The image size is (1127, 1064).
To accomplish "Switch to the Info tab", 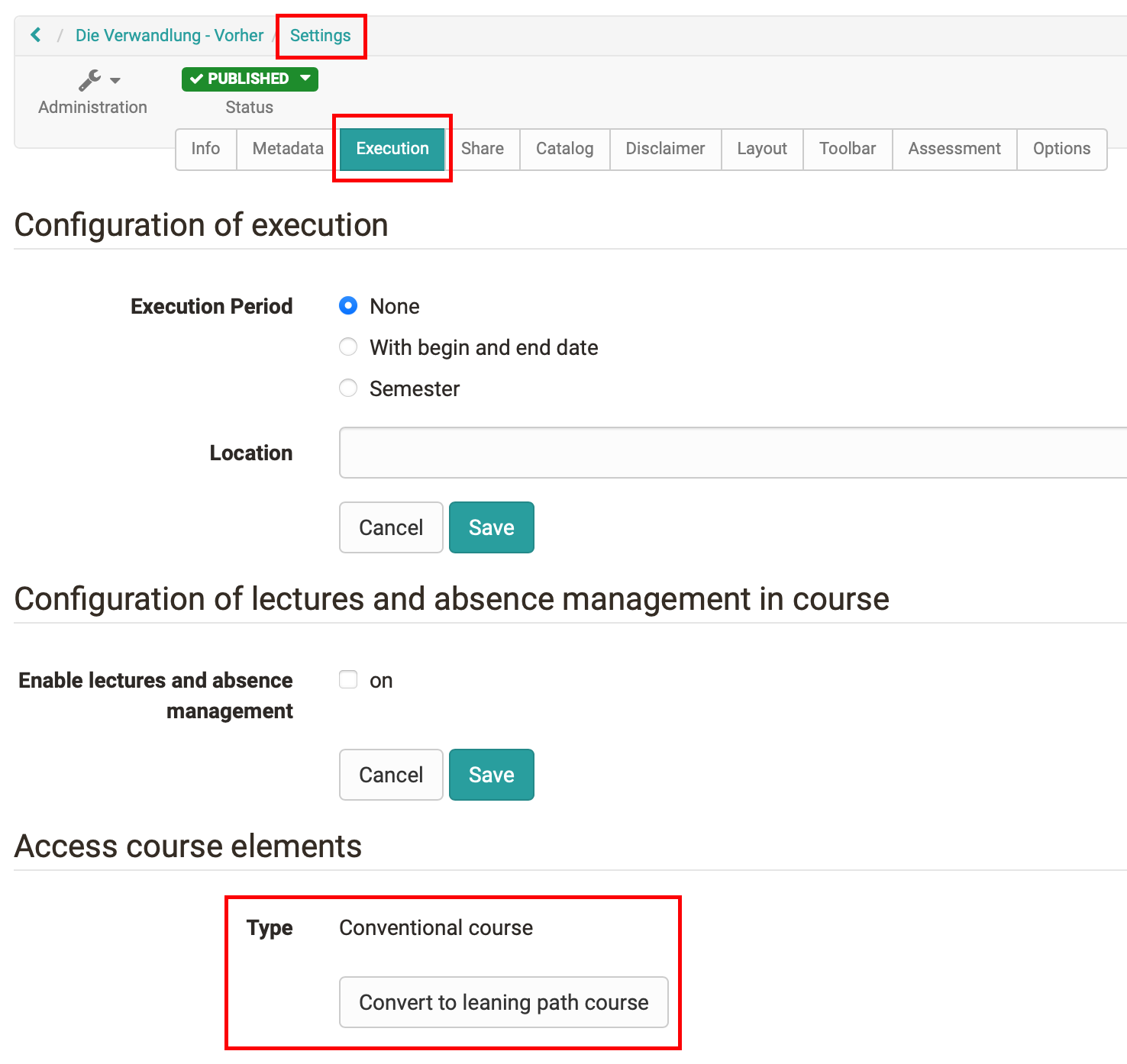I will pyautogui.click(x=205, y=149).
